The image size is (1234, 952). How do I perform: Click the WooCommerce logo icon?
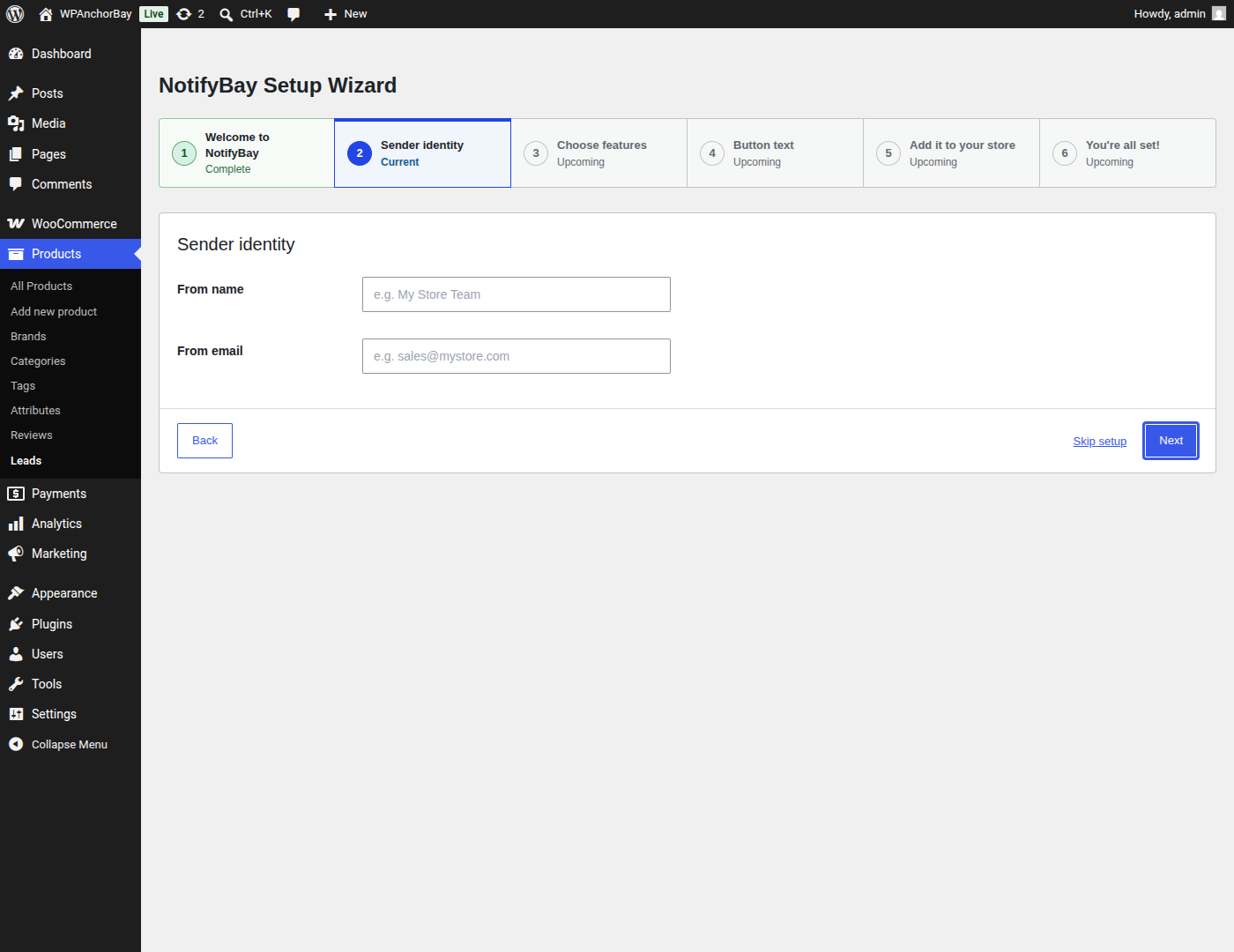click(16, 224)
